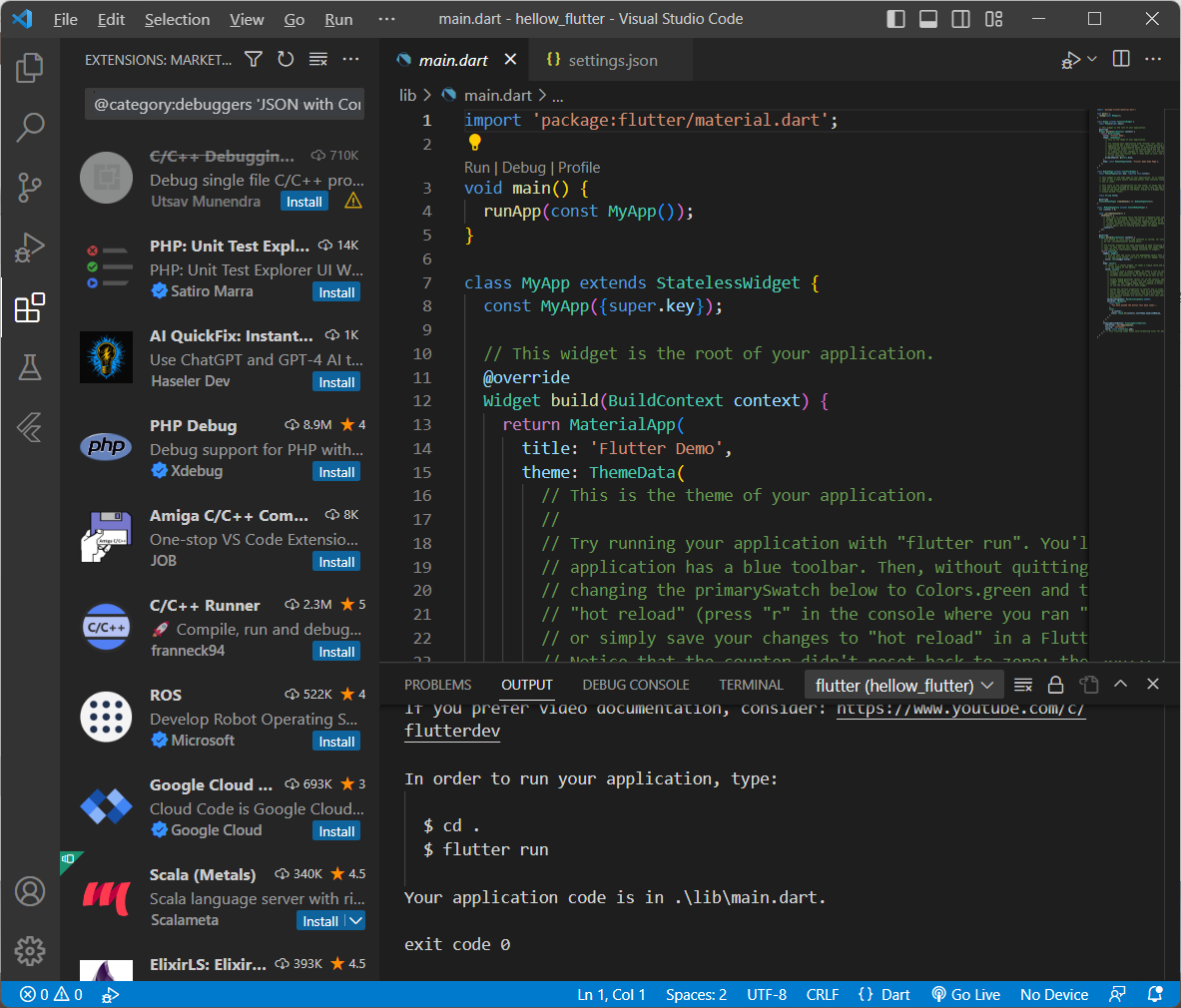Open the lib breadcrumb folder
This screenshot has height=1008, width=1181.
click(x=407, y=96)
